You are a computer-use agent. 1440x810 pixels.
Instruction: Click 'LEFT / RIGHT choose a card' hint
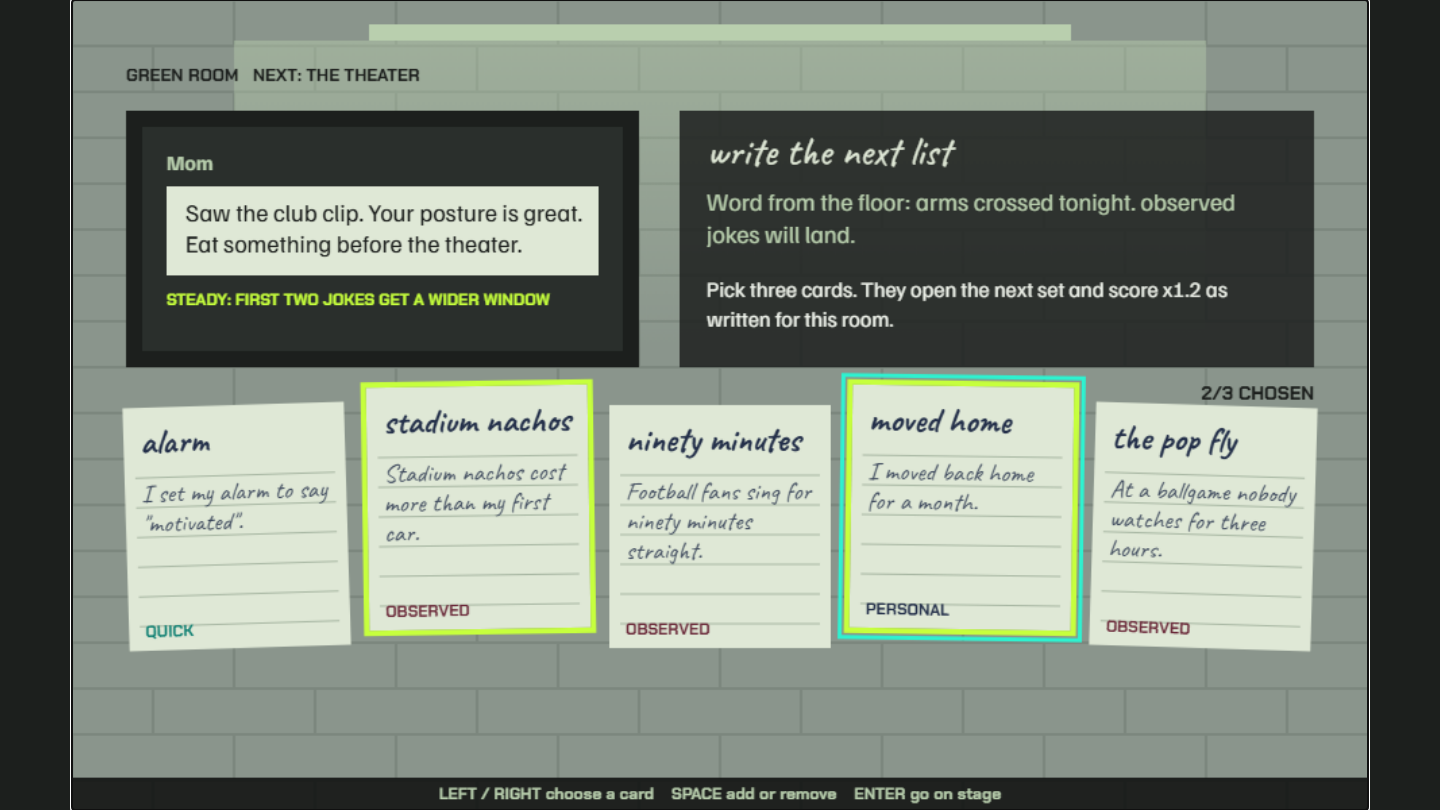coord(546,794)
